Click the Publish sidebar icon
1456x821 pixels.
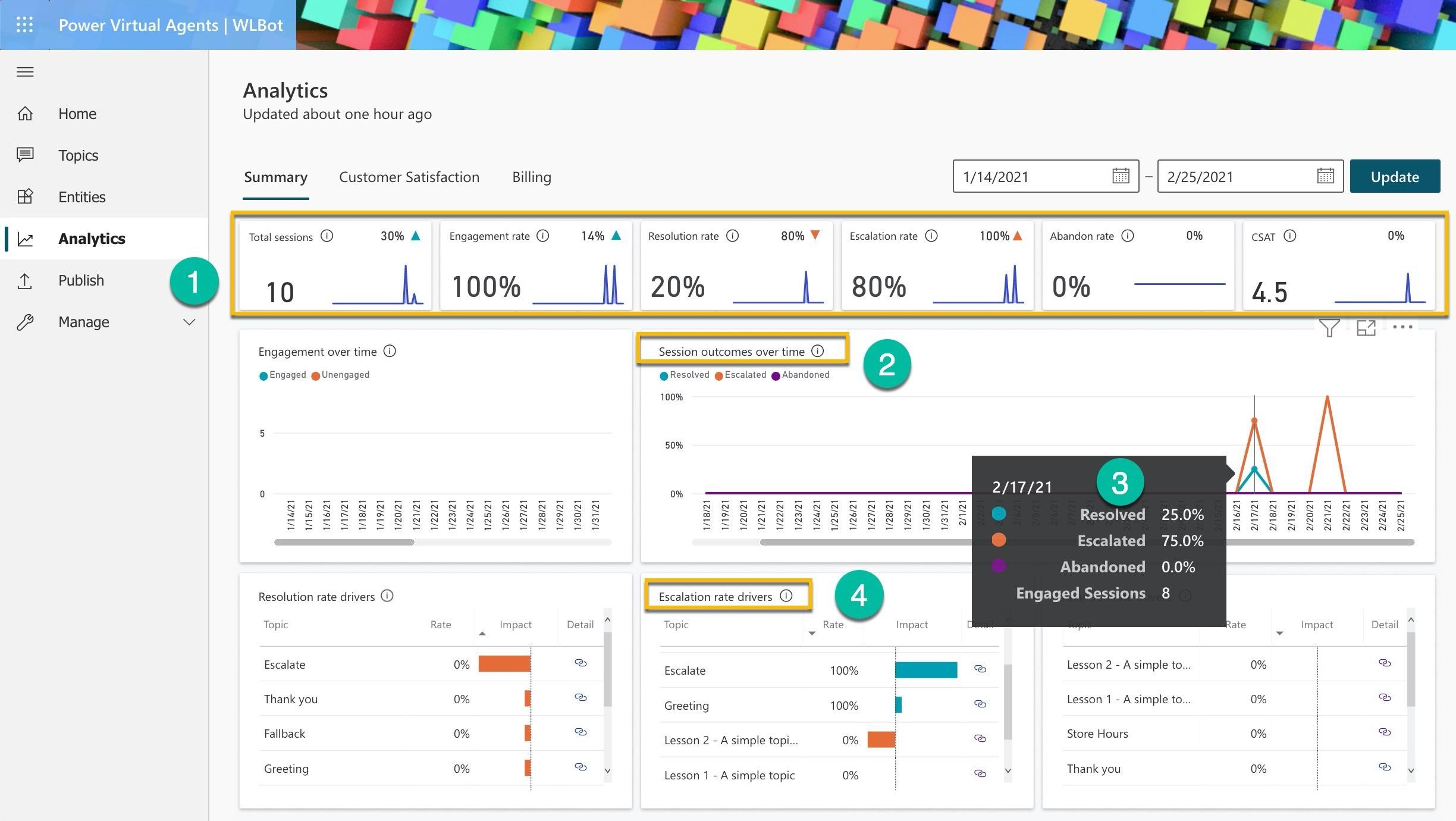28,280
